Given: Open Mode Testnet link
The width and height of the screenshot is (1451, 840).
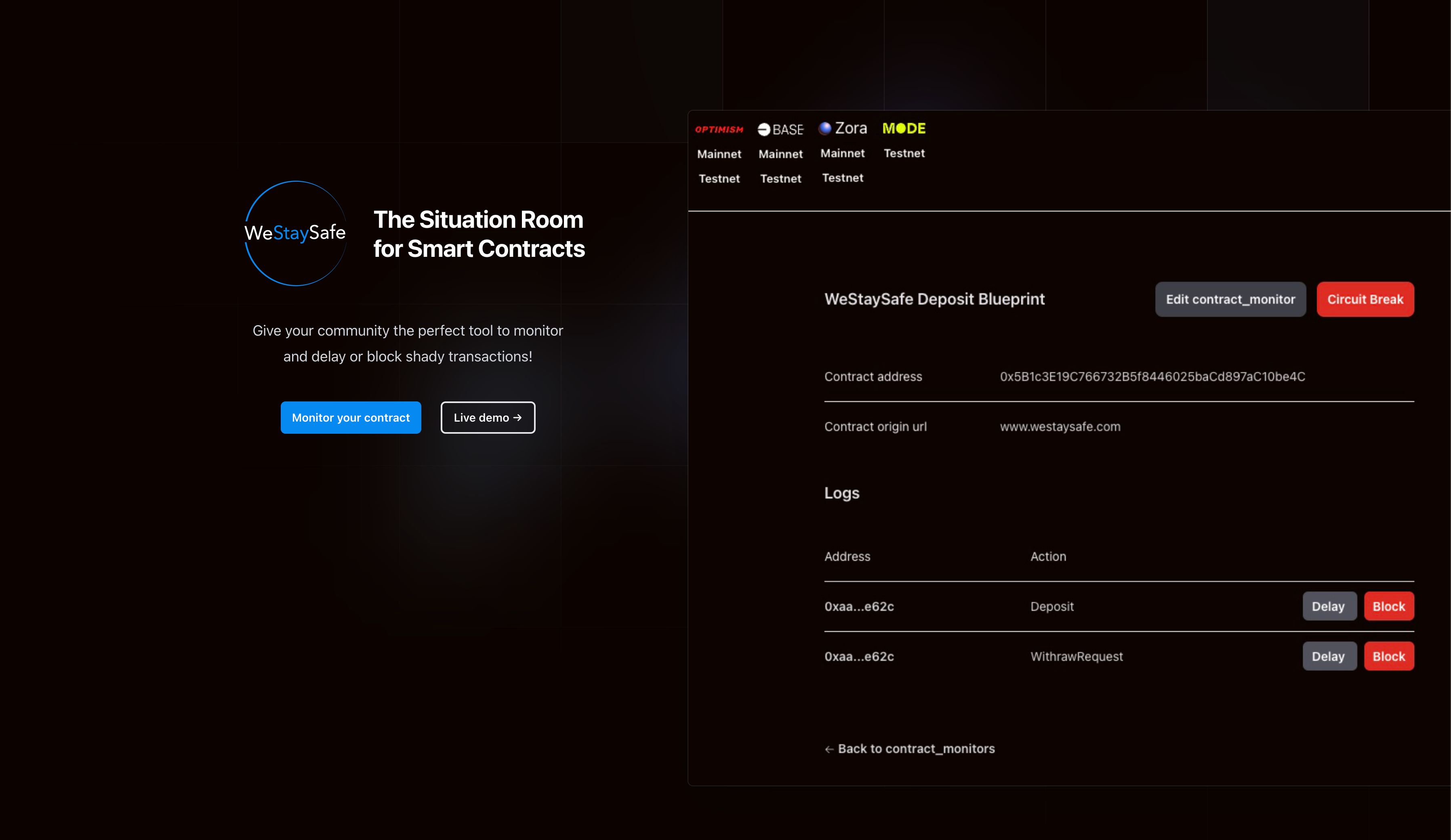Looking at the screenshot, I should [x=904, y=153].
